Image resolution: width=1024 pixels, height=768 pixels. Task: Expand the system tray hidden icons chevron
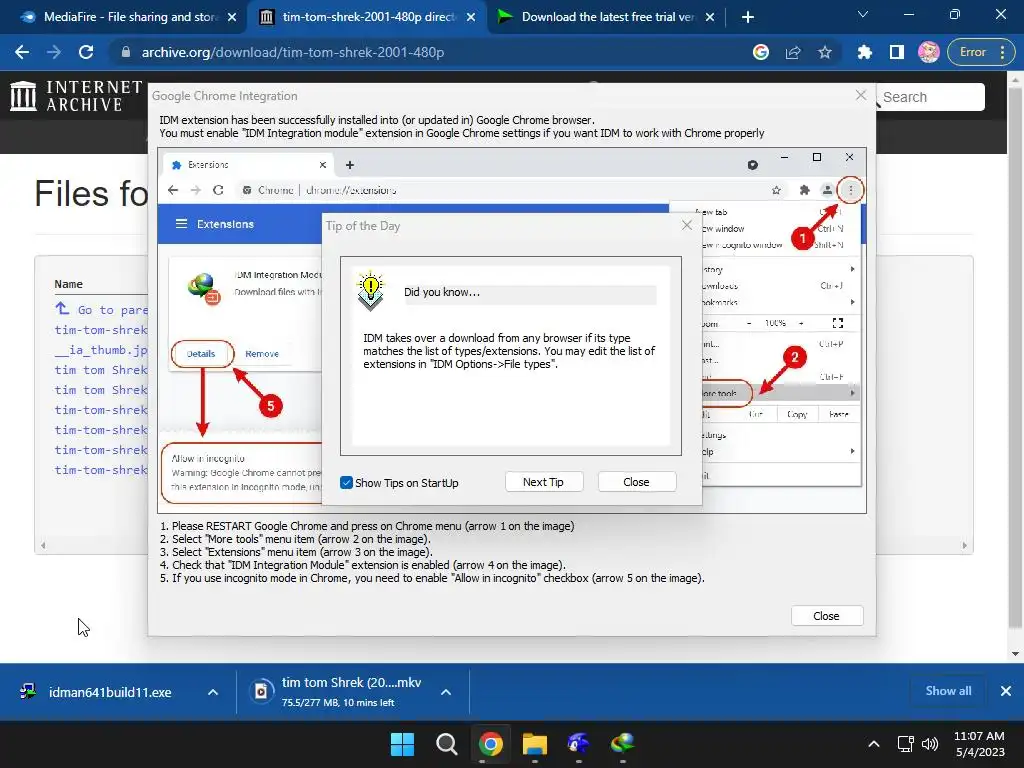point(874,744)
